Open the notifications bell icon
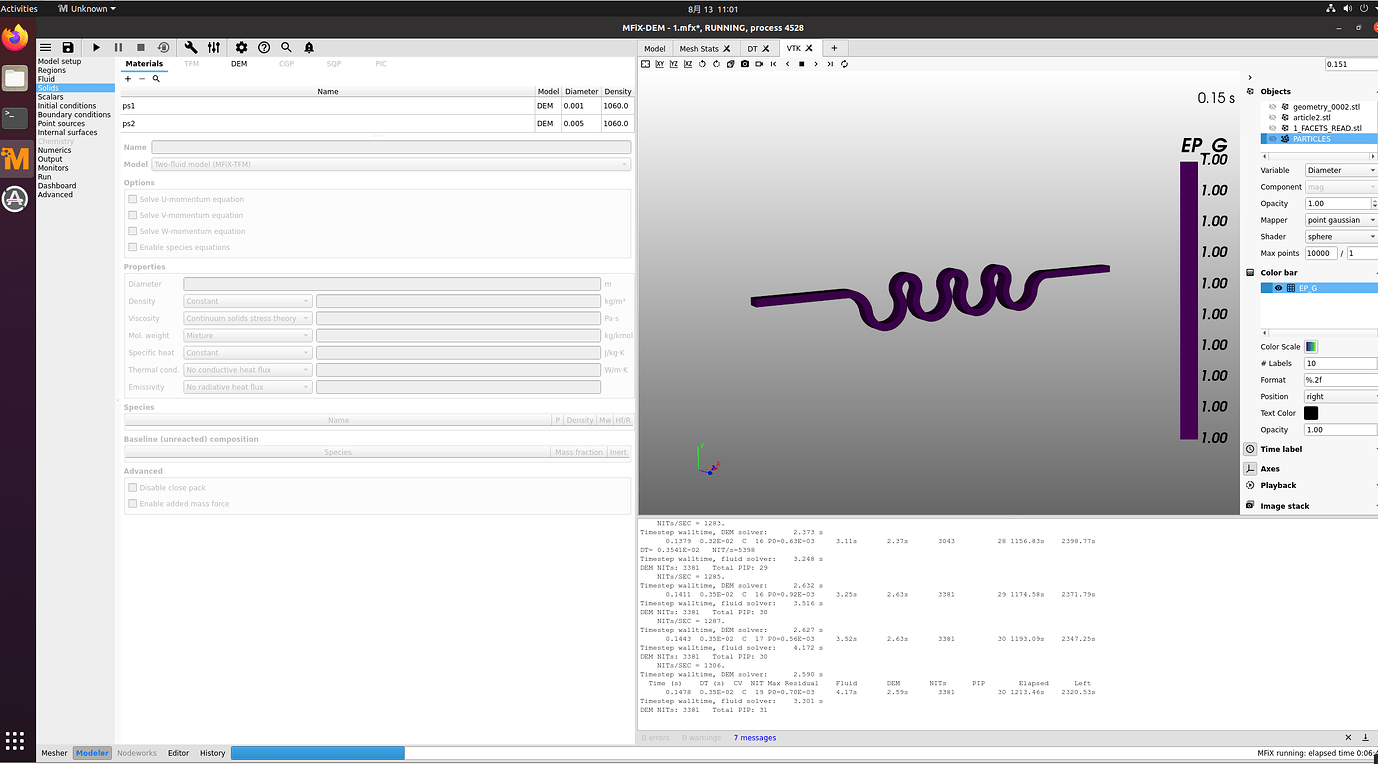 pos(309,47)
